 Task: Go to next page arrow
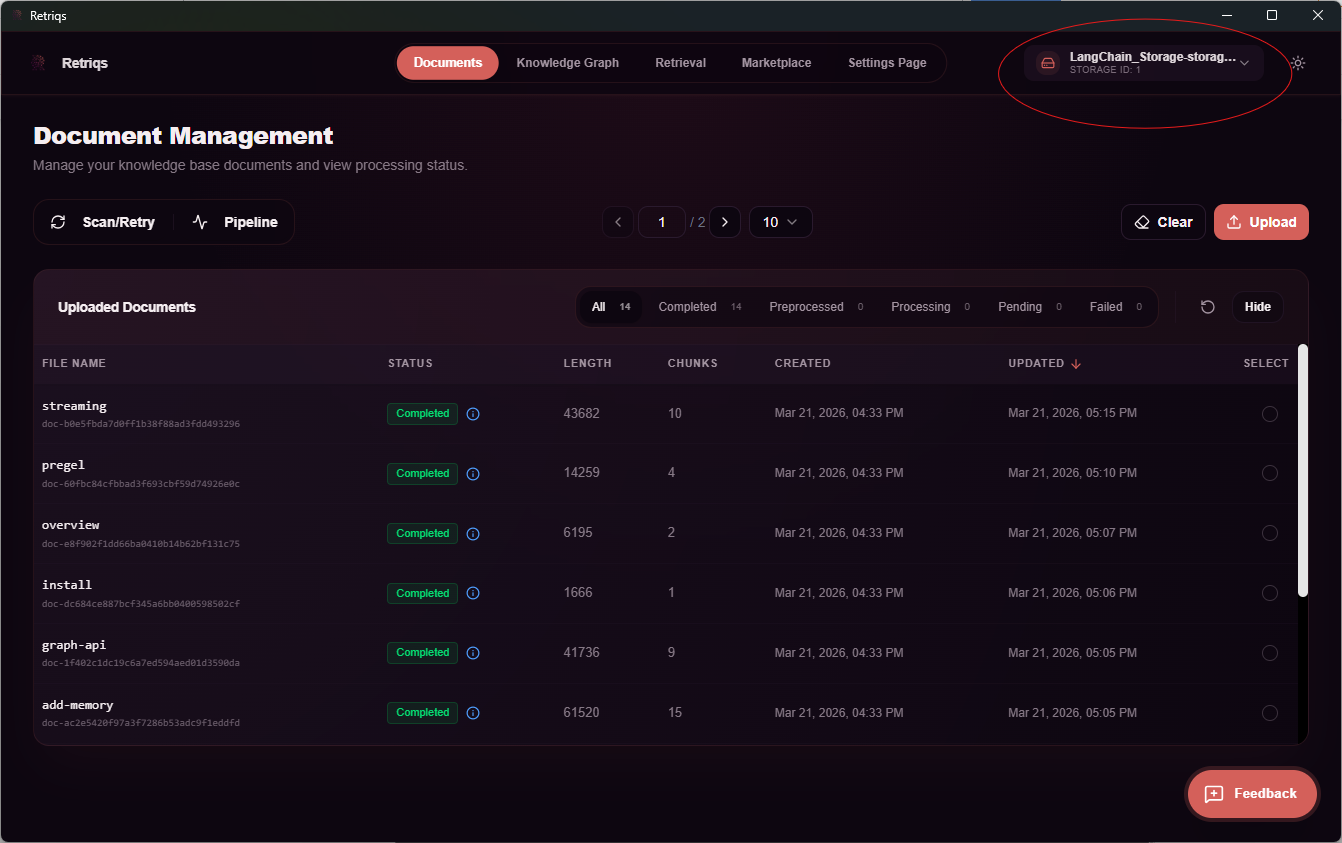[724, 222]
